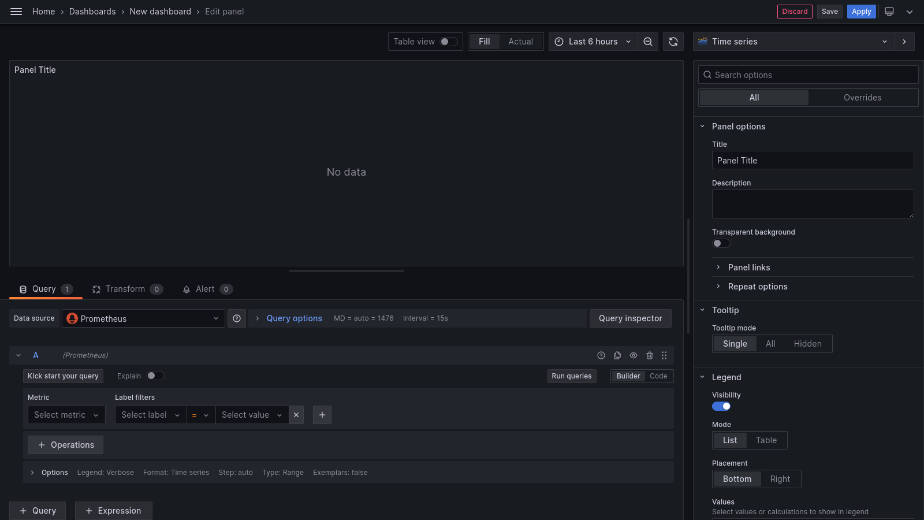The width and height of the screenshot is (924, 520).
Task: Open the Query inspector
Action: click(630, 318)
